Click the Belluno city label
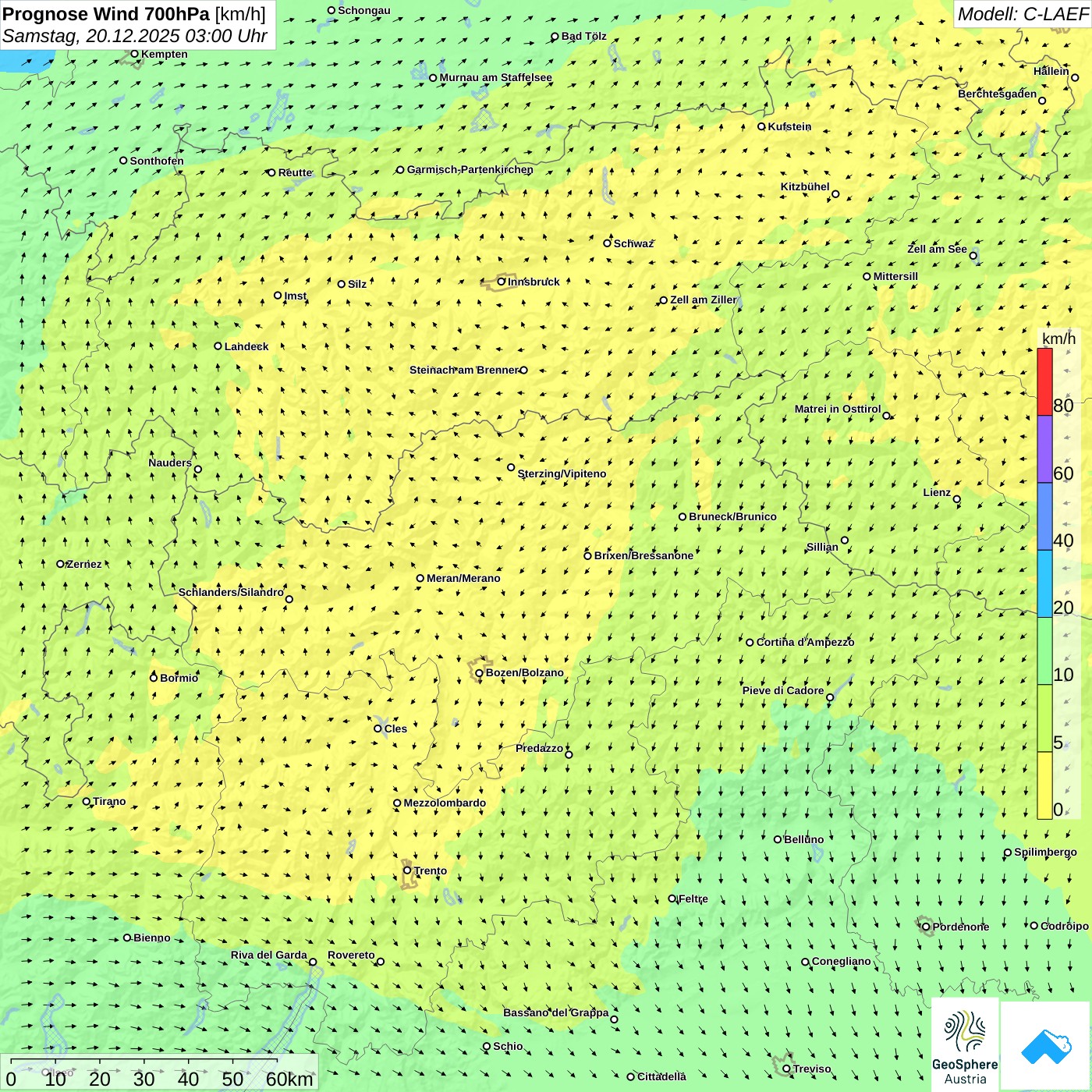This screenshot has height=1092, width=1092. pos(803,839)
